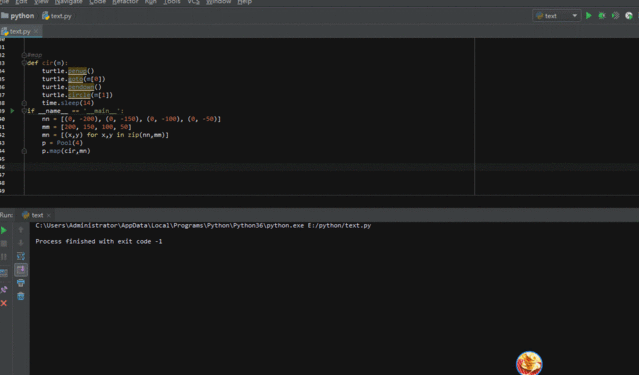
Task: Collapse the def cir function fold marker
Action: (x=24, y=63)
